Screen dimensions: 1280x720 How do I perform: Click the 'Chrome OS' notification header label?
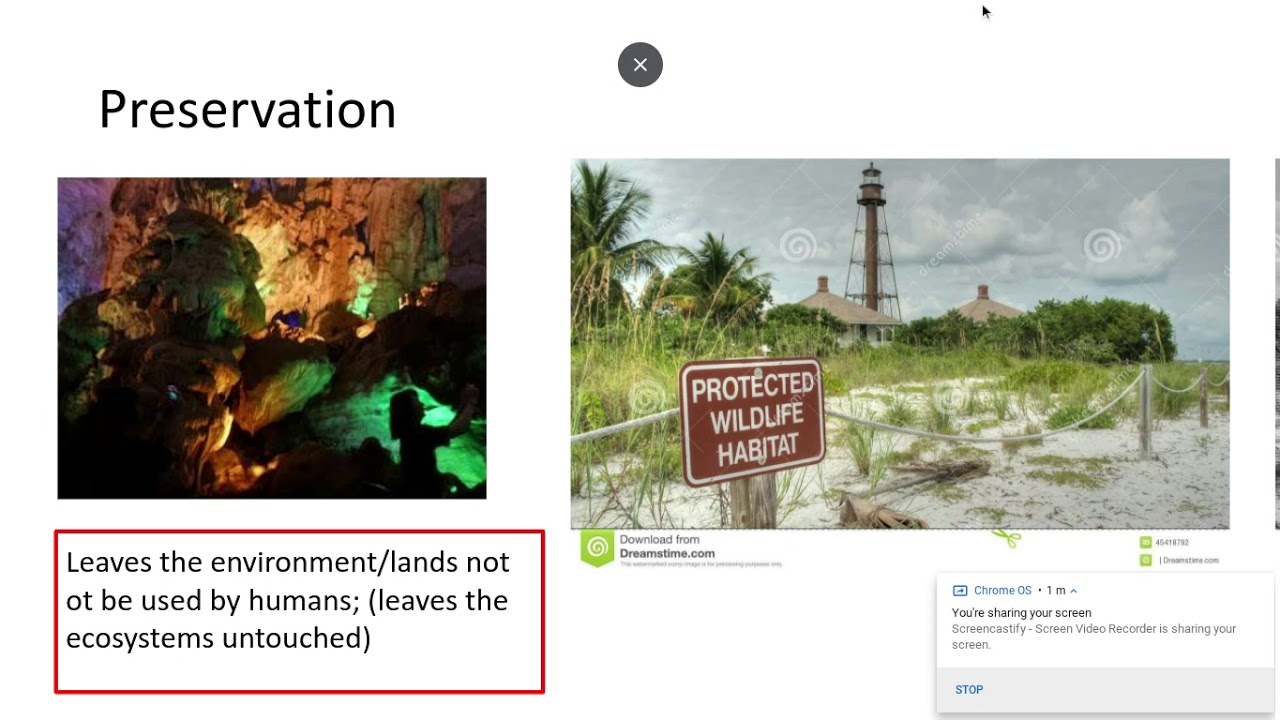pyautogui.click(x=1002, y=591)
